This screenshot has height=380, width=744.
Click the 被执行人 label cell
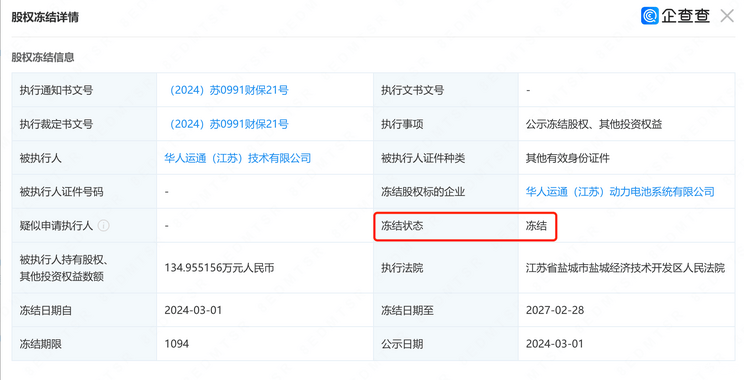coord(84,158)
